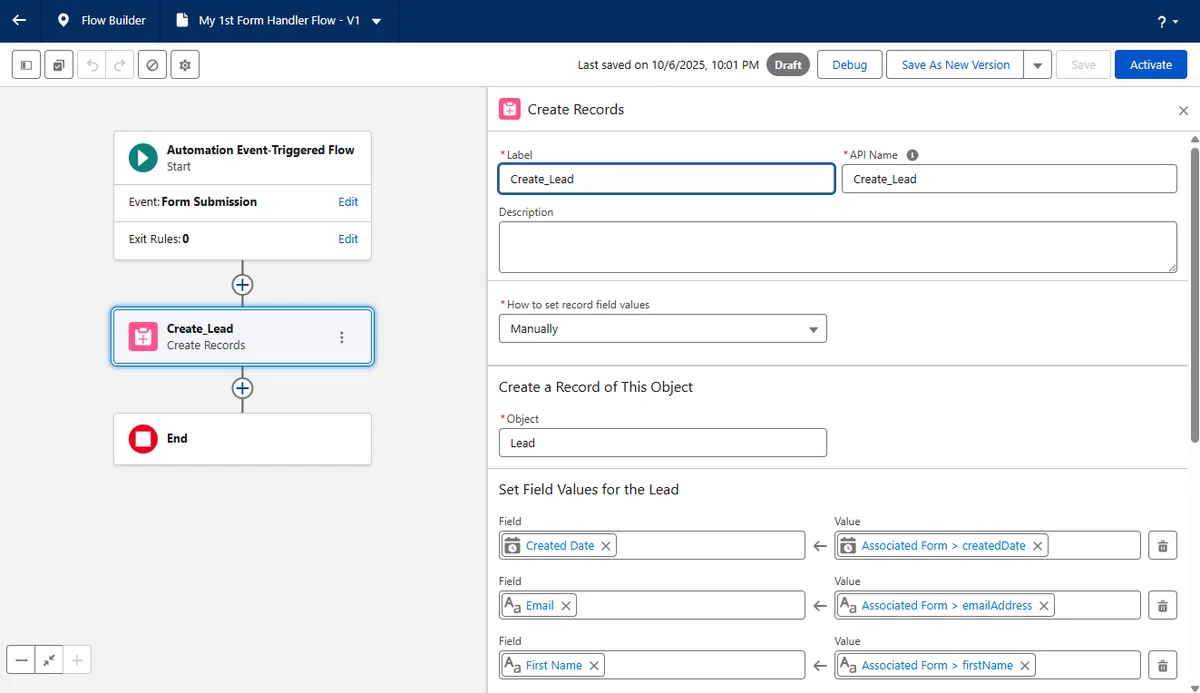Viewport: 1200px width, 693px height.
Task: Click Set Field Values for the Lead heading
Action: click(589, 490)
